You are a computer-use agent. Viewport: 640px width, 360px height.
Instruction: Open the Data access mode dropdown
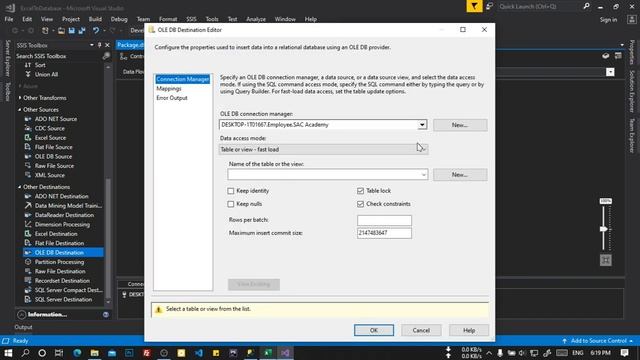tap(423, 149)
